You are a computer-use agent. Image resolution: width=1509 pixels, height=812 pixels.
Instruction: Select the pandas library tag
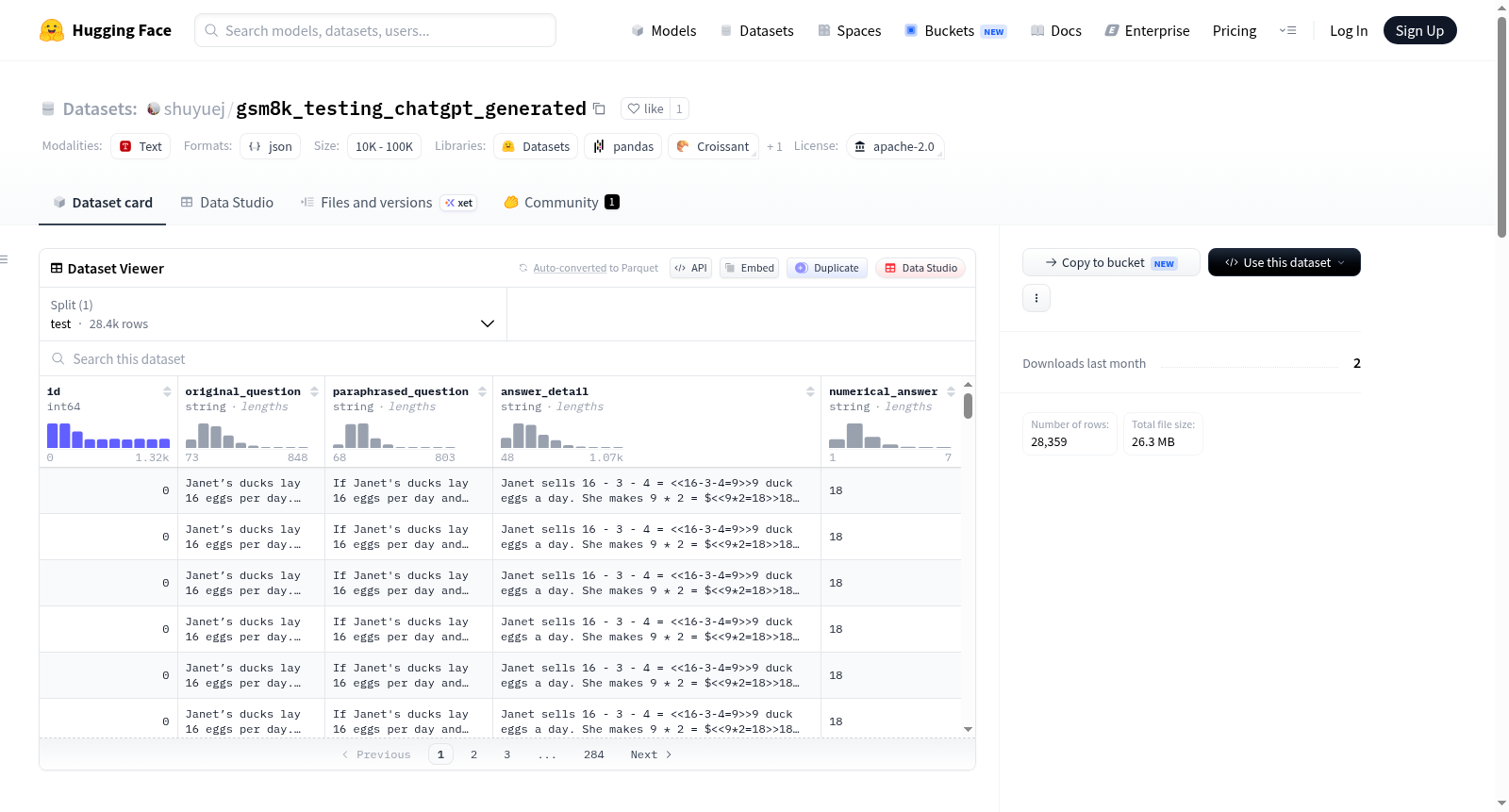[623, 146]
